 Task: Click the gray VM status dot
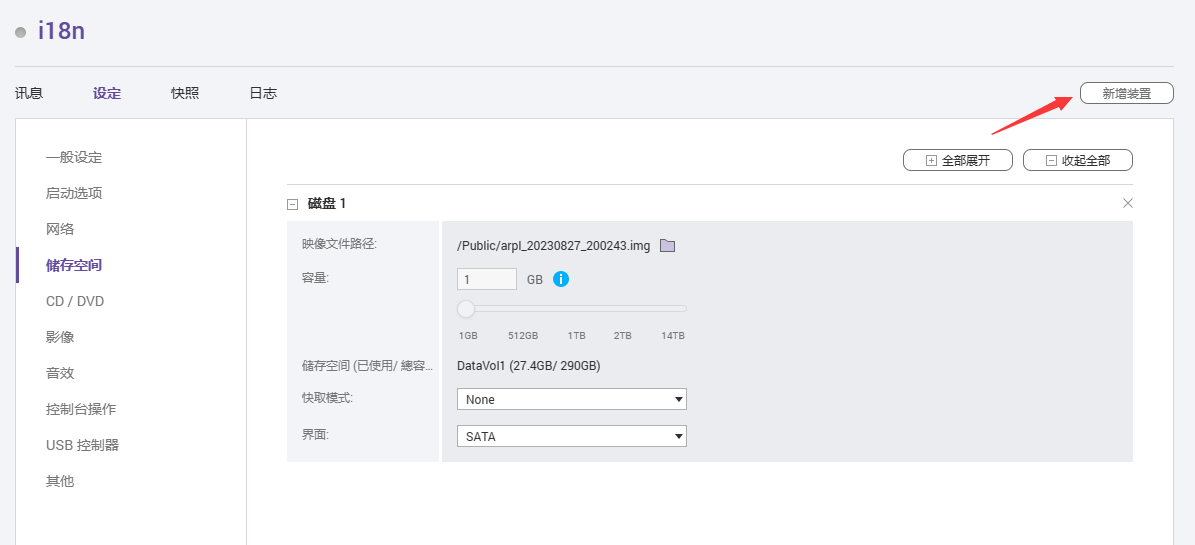coord(21,33)
